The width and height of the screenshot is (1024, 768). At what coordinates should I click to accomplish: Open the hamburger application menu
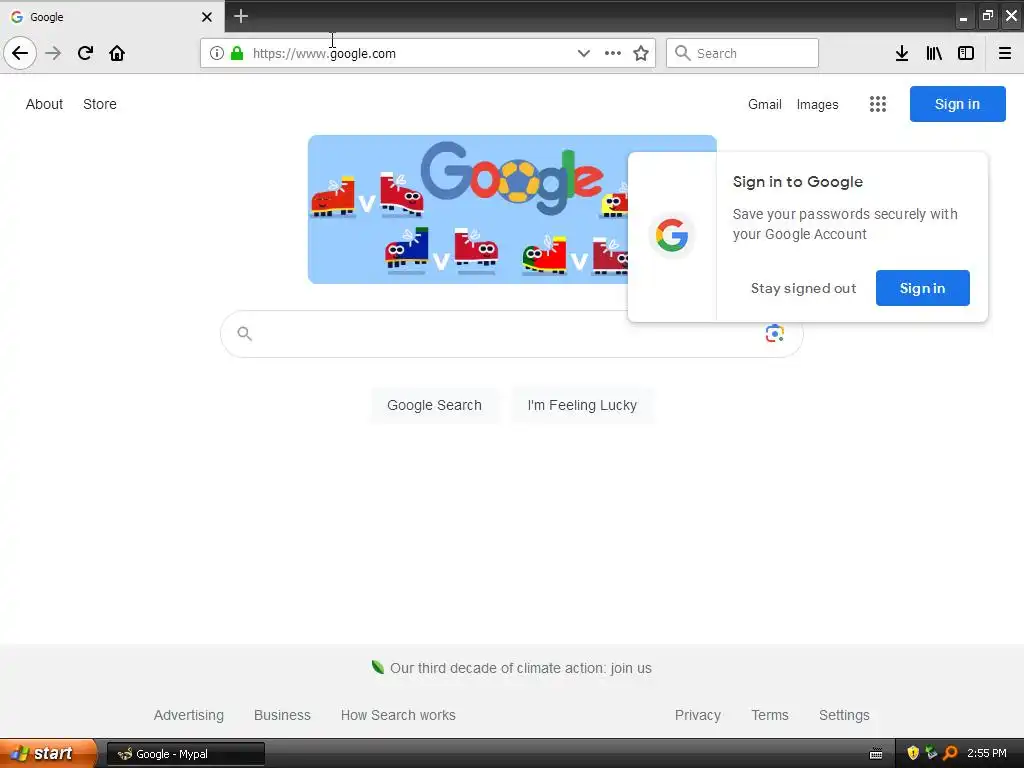1004,53
